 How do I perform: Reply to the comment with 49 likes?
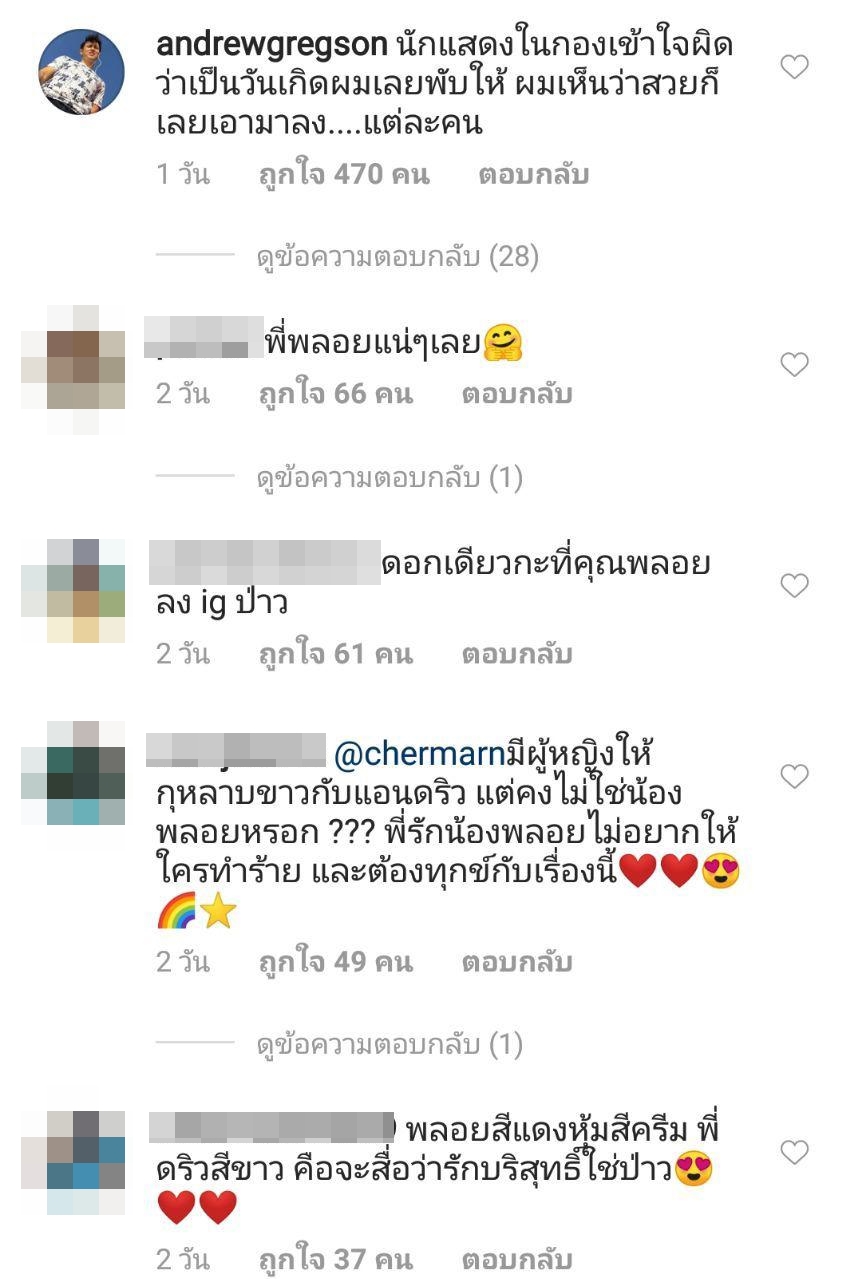pyautogui.click(x=517, y=962)
